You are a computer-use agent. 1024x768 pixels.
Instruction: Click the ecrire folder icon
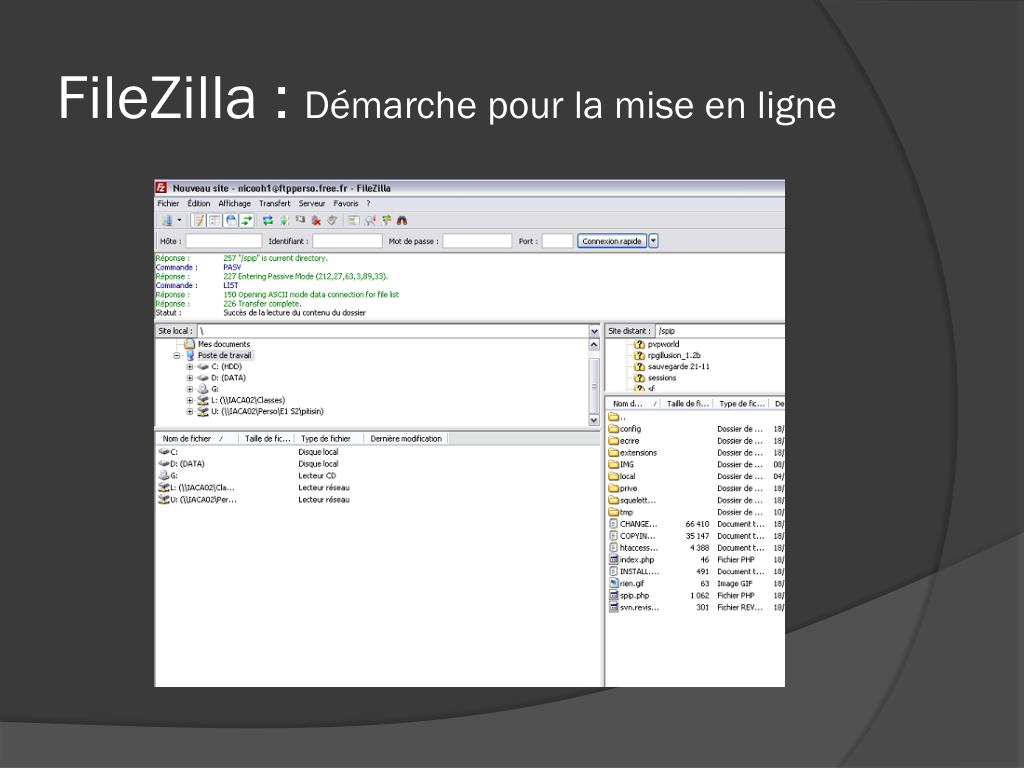coord(614,441)
